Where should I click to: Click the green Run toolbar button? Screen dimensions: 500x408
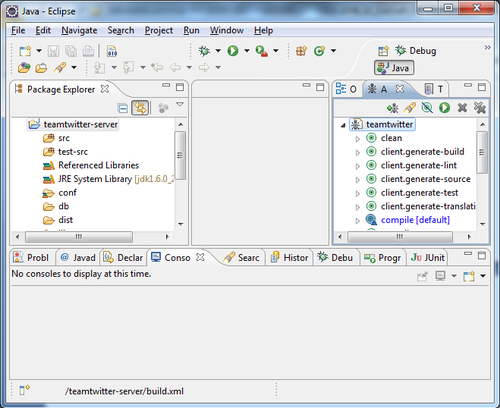[x=233, y=51]
